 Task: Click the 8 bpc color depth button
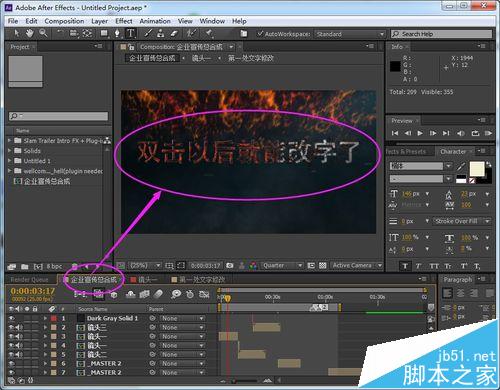(54, 267)
